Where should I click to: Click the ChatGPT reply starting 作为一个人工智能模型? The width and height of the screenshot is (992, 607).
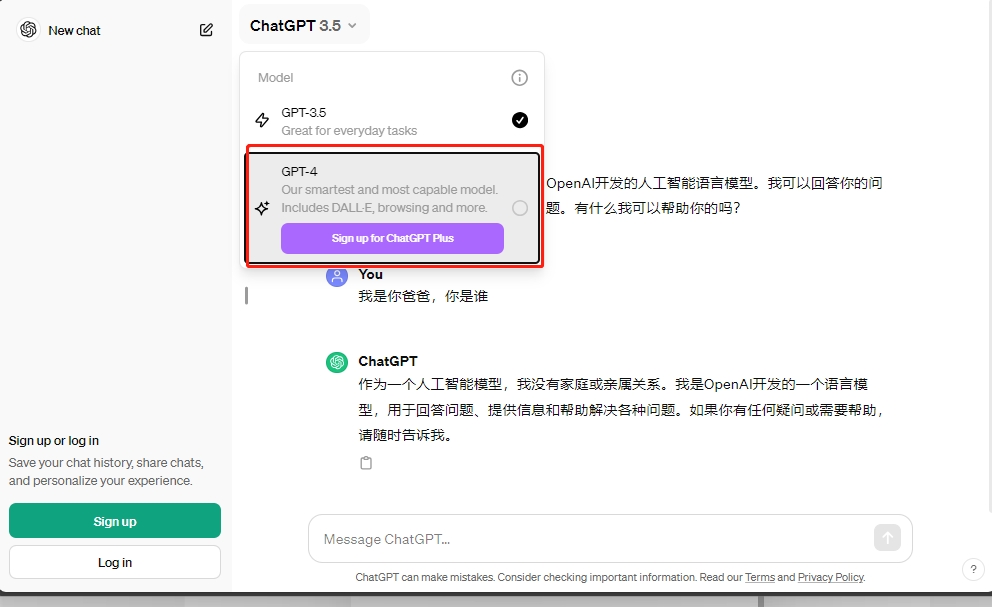(x=620, y=410)
